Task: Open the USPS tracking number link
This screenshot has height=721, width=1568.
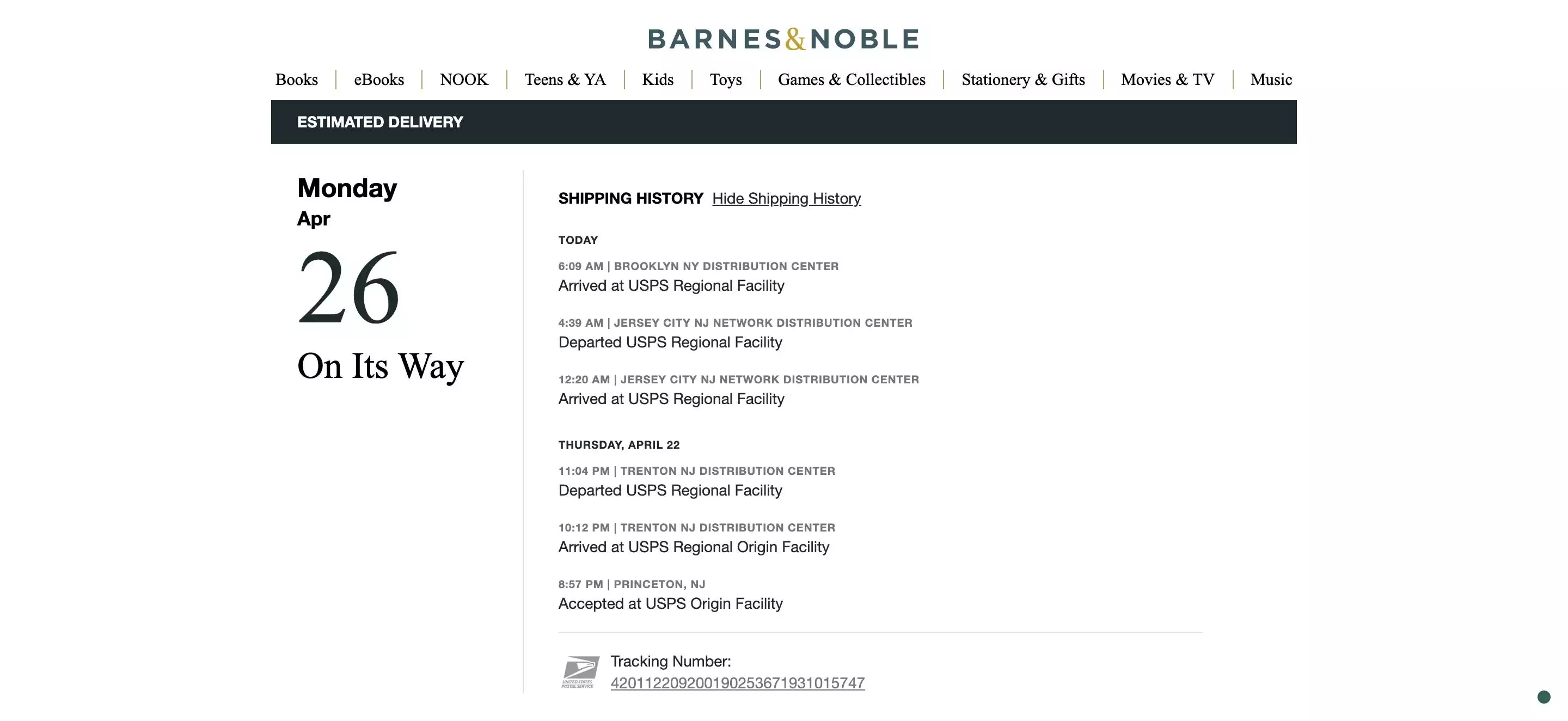Action: click(737, 683)
